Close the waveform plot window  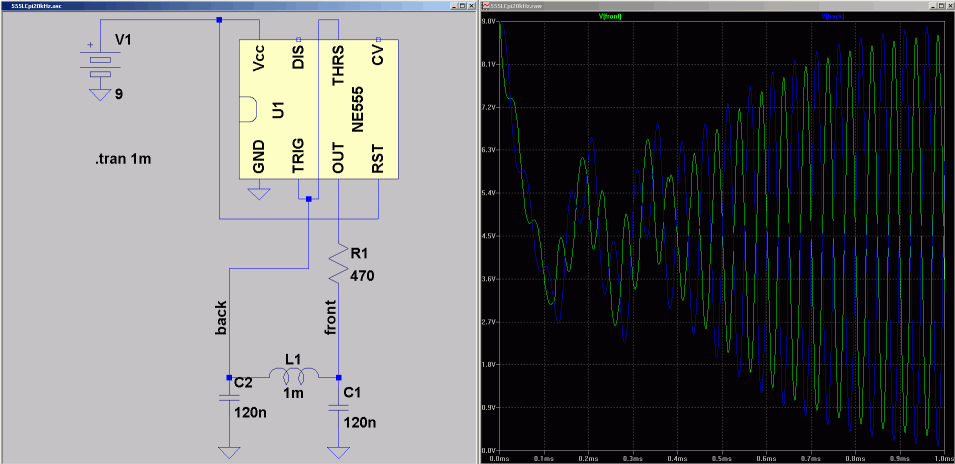pos(947,5)
